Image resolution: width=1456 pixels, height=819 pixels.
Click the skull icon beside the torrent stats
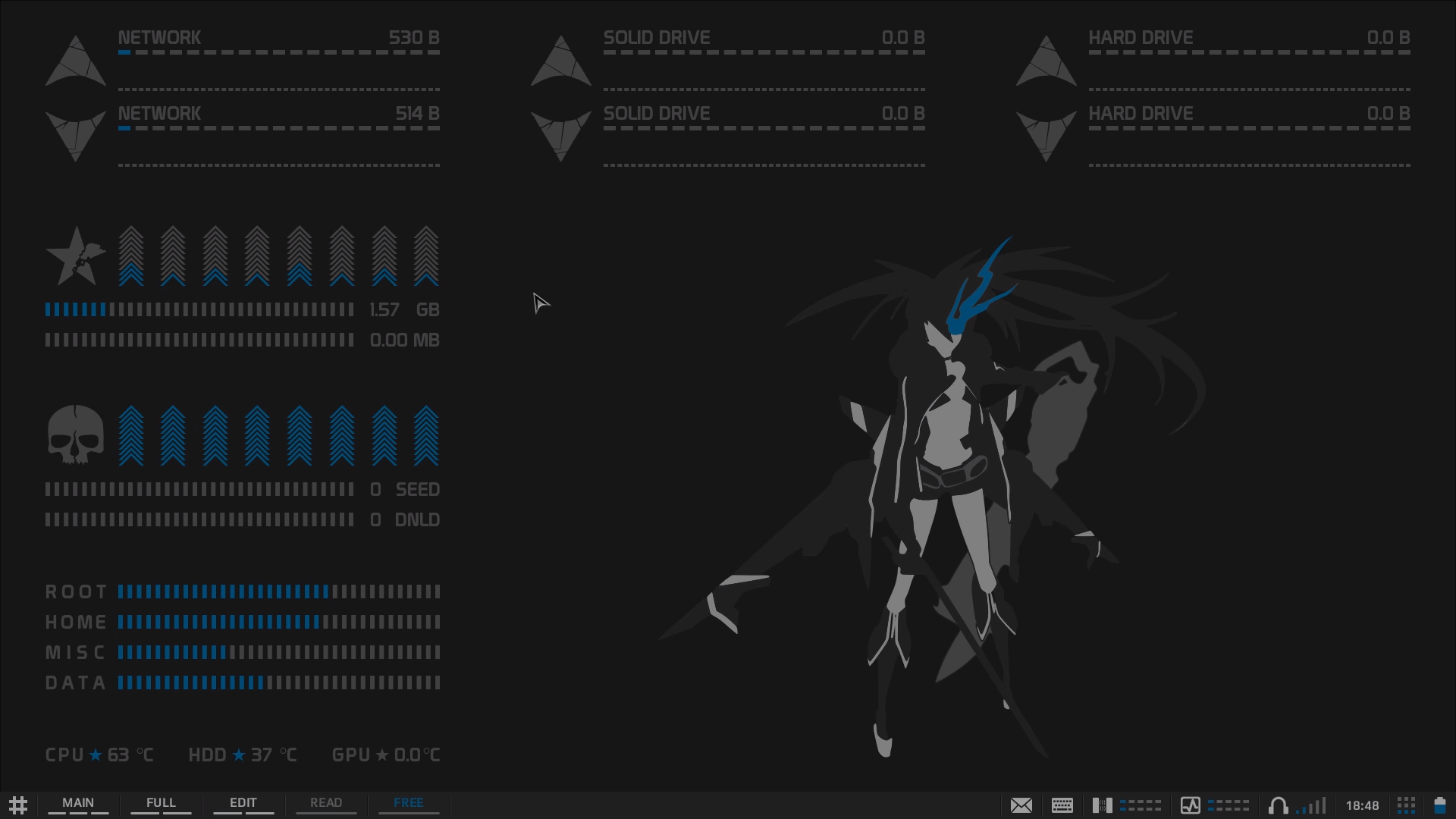click(75, 435)
